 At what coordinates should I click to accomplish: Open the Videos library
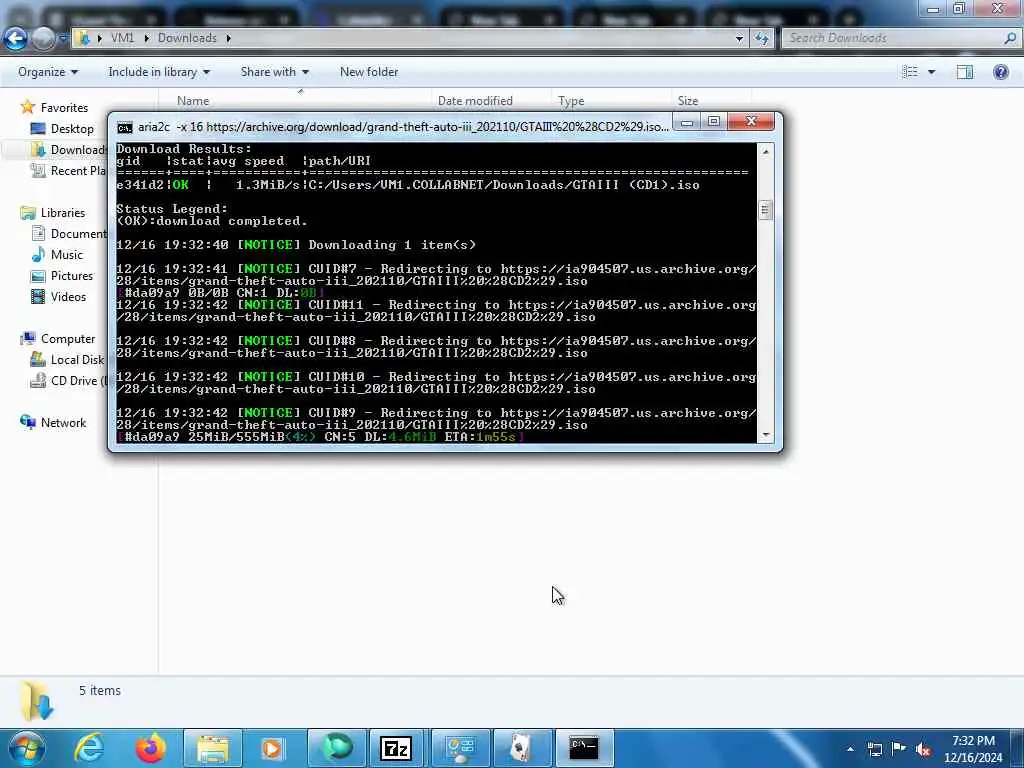point(58,296)
